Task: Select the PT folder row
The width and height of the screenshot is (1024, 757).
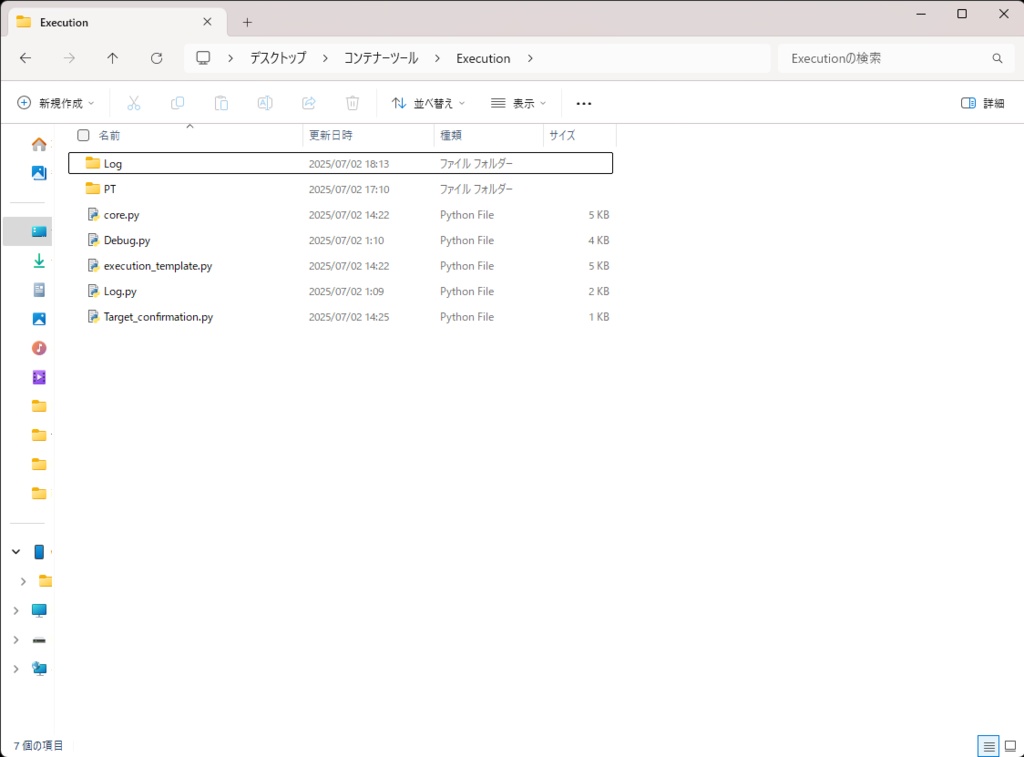Action: [340, 189]
